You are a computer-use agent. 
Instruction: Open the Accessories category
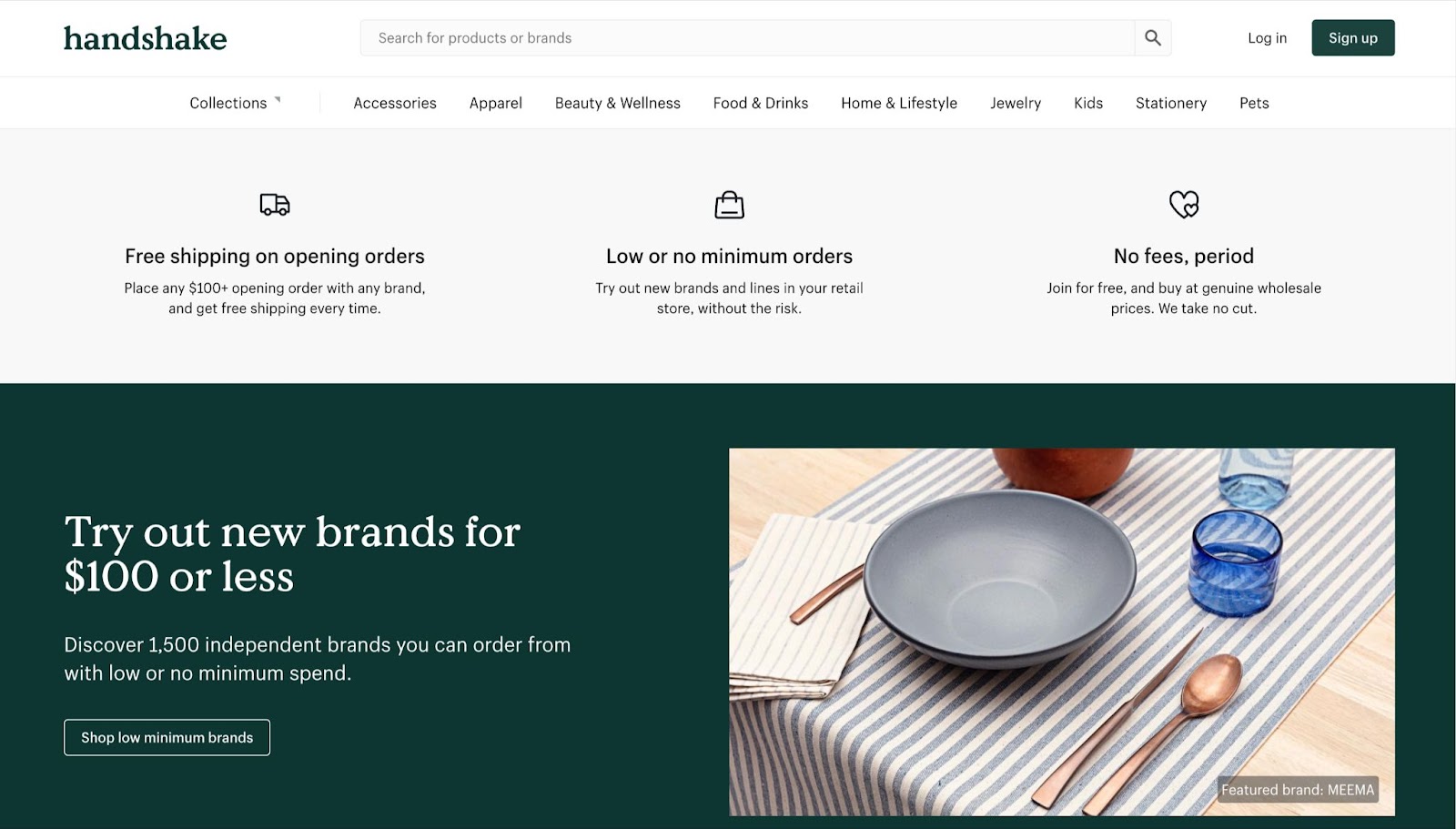pyautogui.click(x=395, y=103)
